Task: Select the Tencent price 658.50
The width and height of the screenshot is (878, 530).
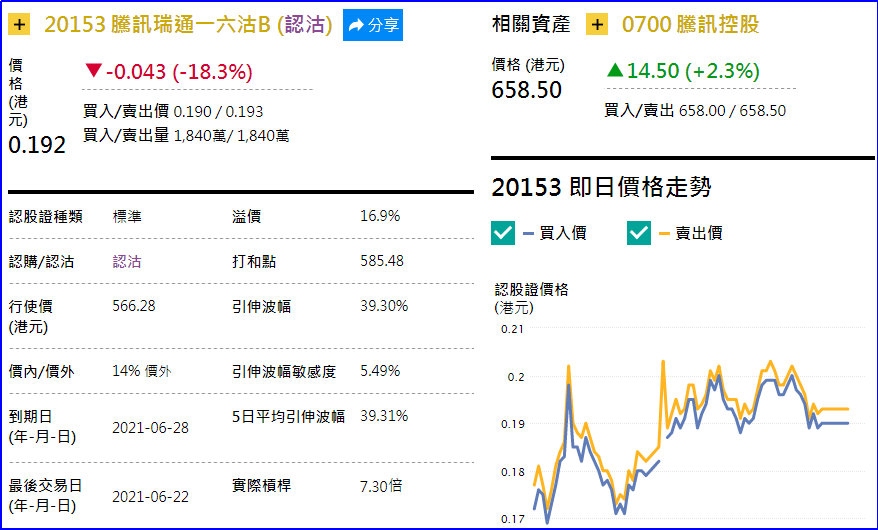Action: 526,90
